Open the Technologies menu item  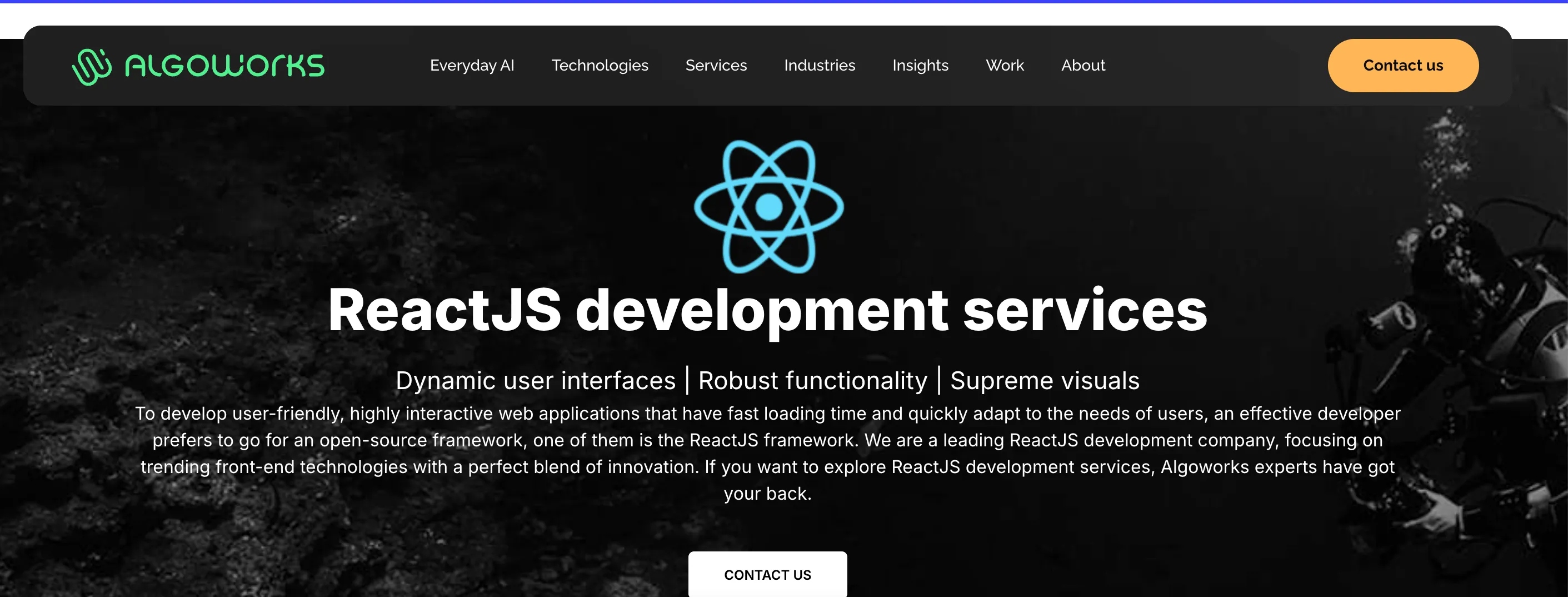(600, 65)
